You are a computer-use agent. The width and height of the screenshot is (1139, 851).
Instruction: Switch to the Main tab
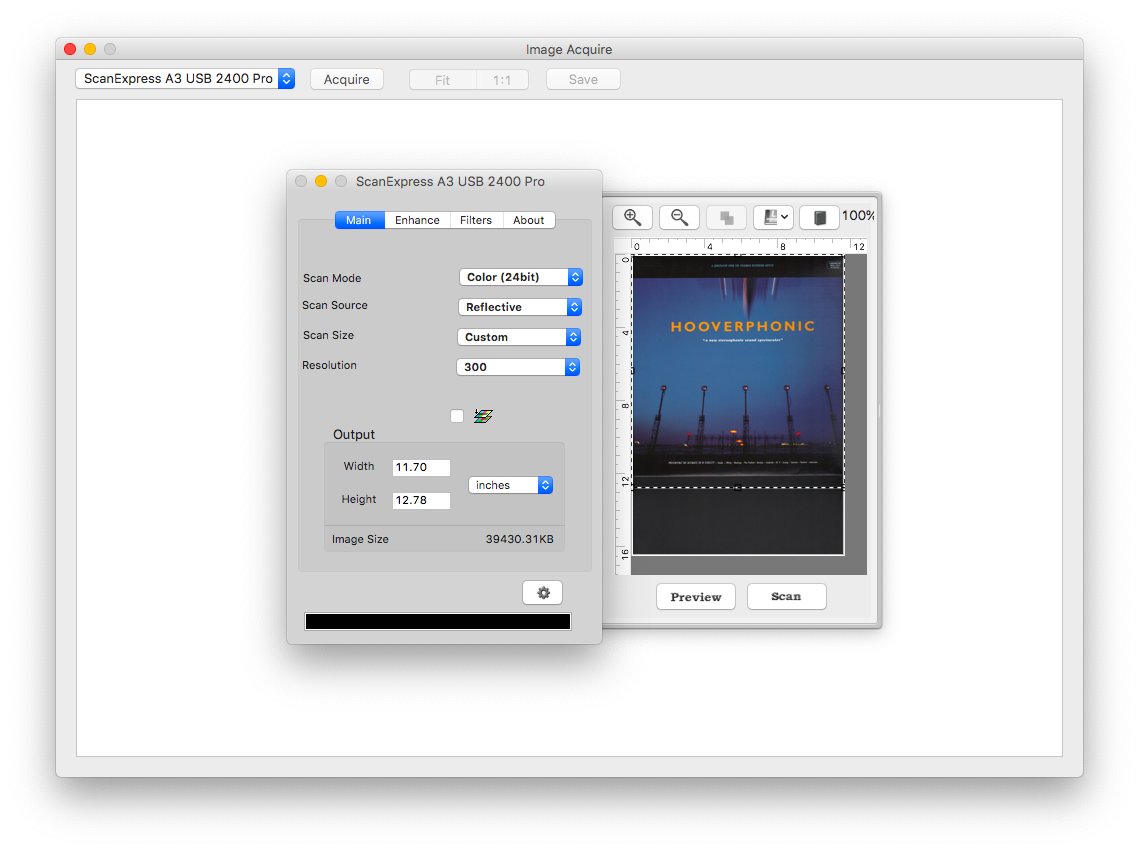point(359,220)
